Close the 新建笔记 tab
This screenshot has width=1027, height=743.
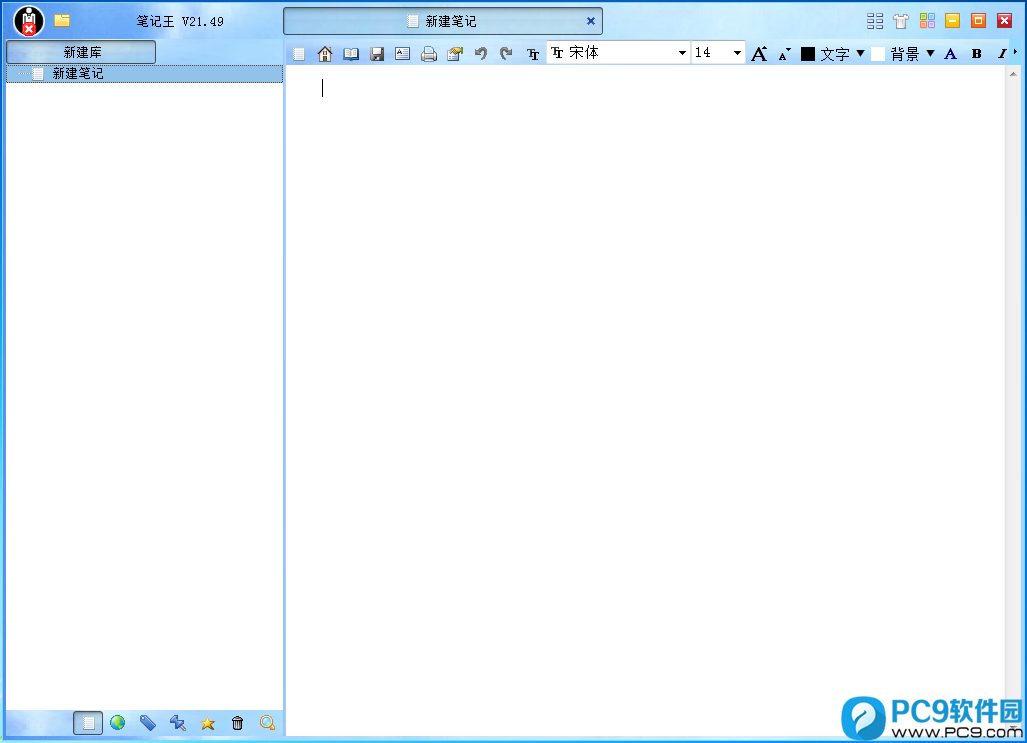(x=591, y=21)
